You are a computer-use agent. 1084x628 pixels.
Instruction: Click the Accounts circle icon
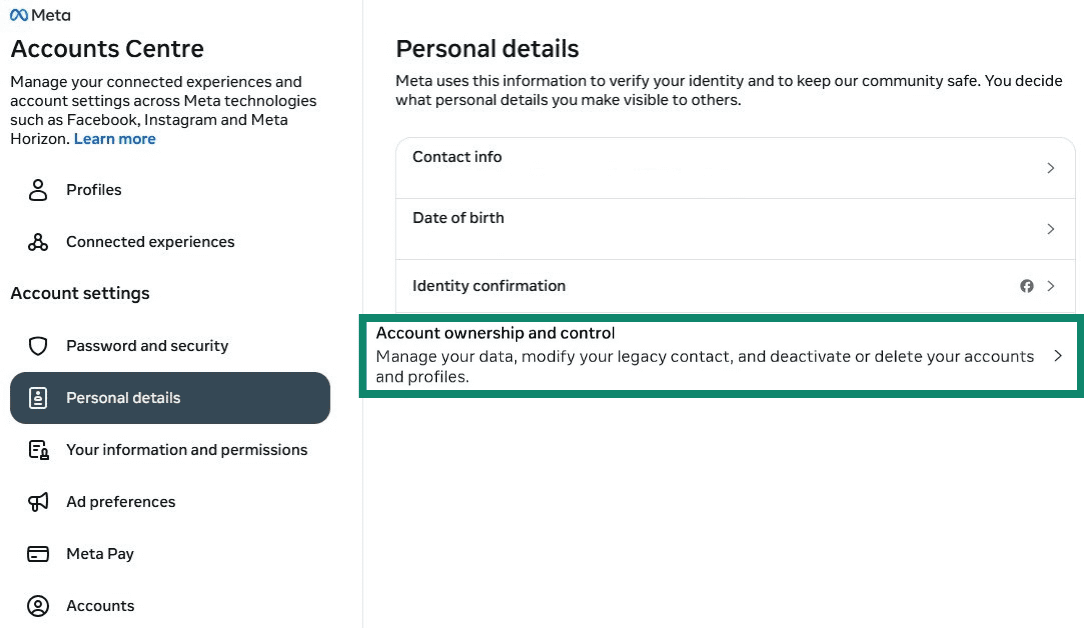37,605
